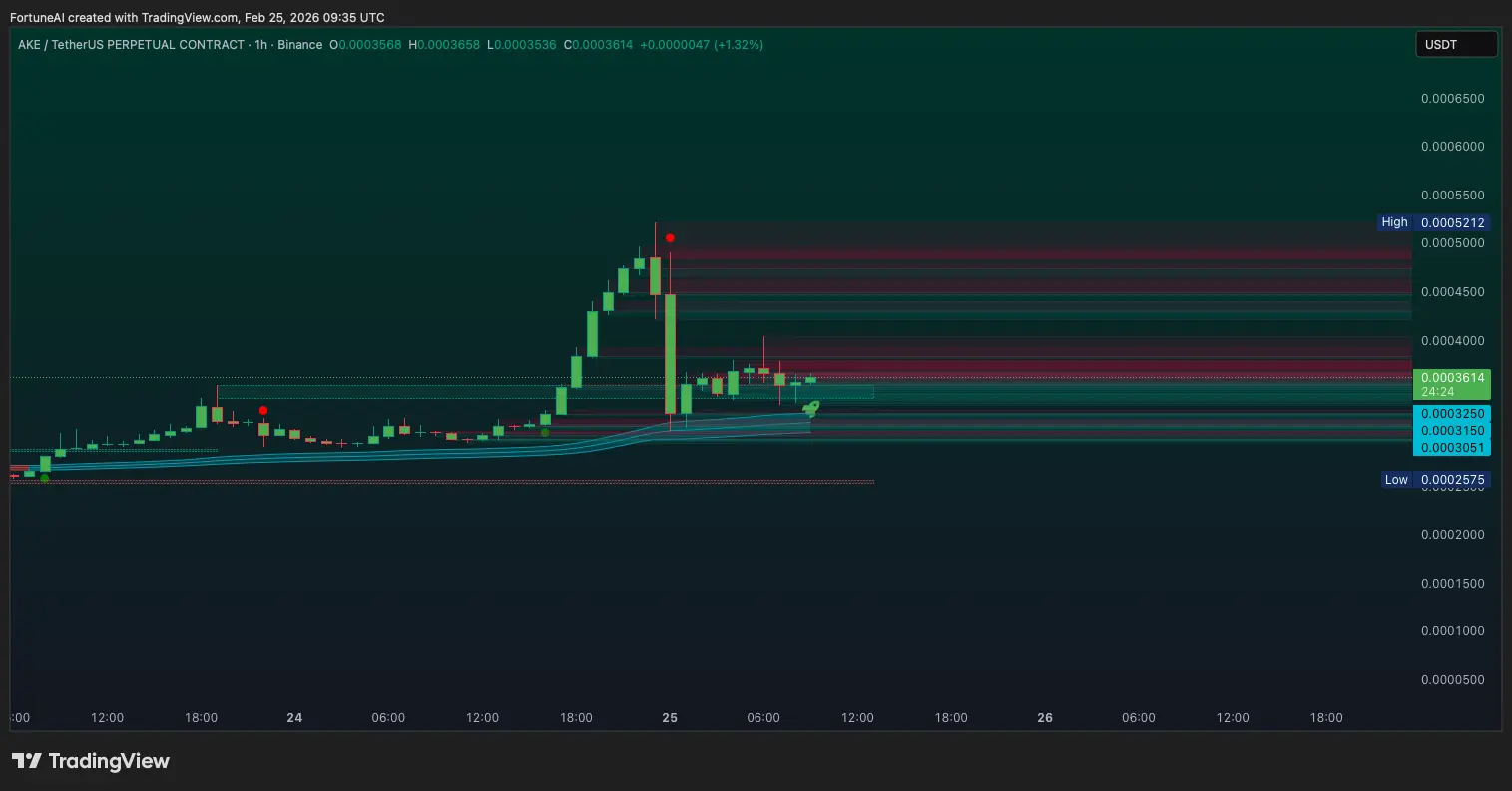Viewport: 1512px width, 791px height.
Task: Click the High label tag
Action: 1395,222
